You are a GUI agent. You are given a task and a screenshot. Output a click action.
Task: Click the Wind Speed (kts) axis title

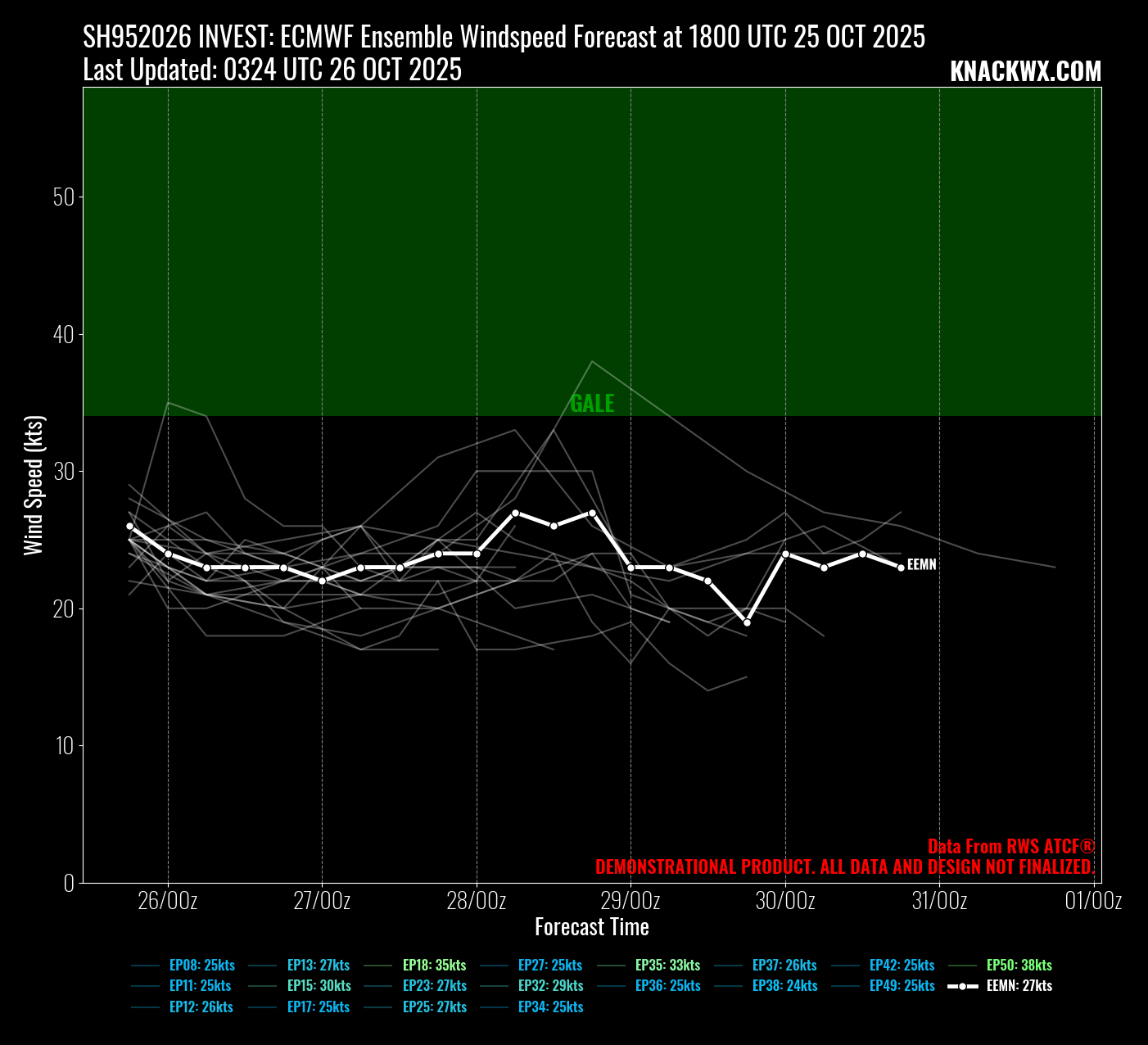pos(34,486)
